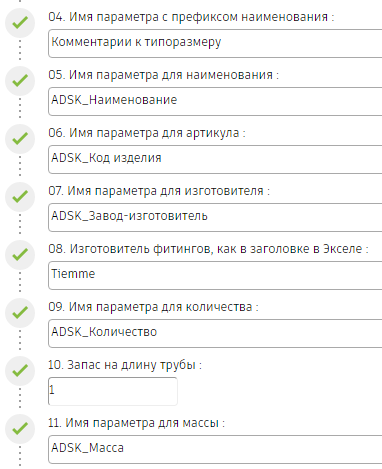Click the ADSK_Количество input field

coord(215,333)
